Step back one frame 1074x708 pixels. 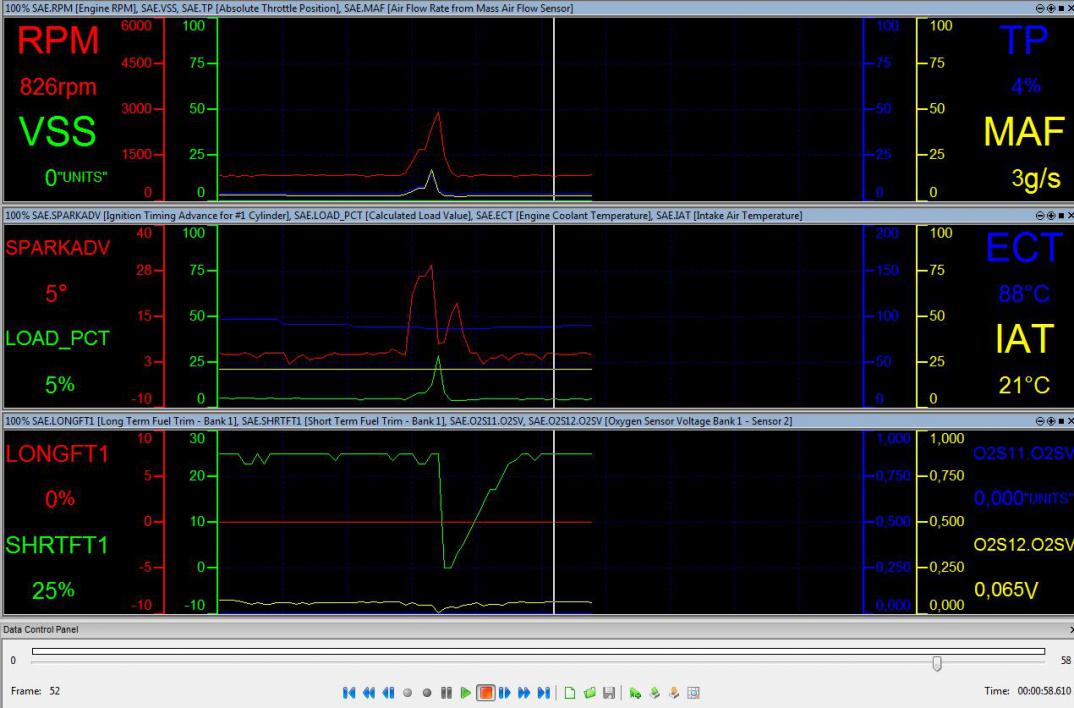tap(389, 692)
